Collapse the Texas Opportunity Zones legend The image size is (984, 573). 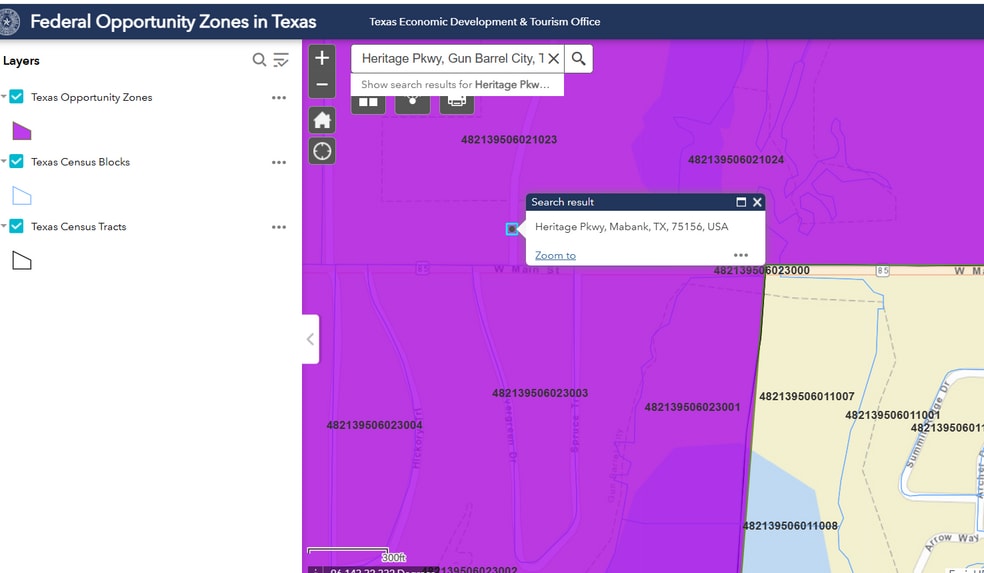(4, 97)
